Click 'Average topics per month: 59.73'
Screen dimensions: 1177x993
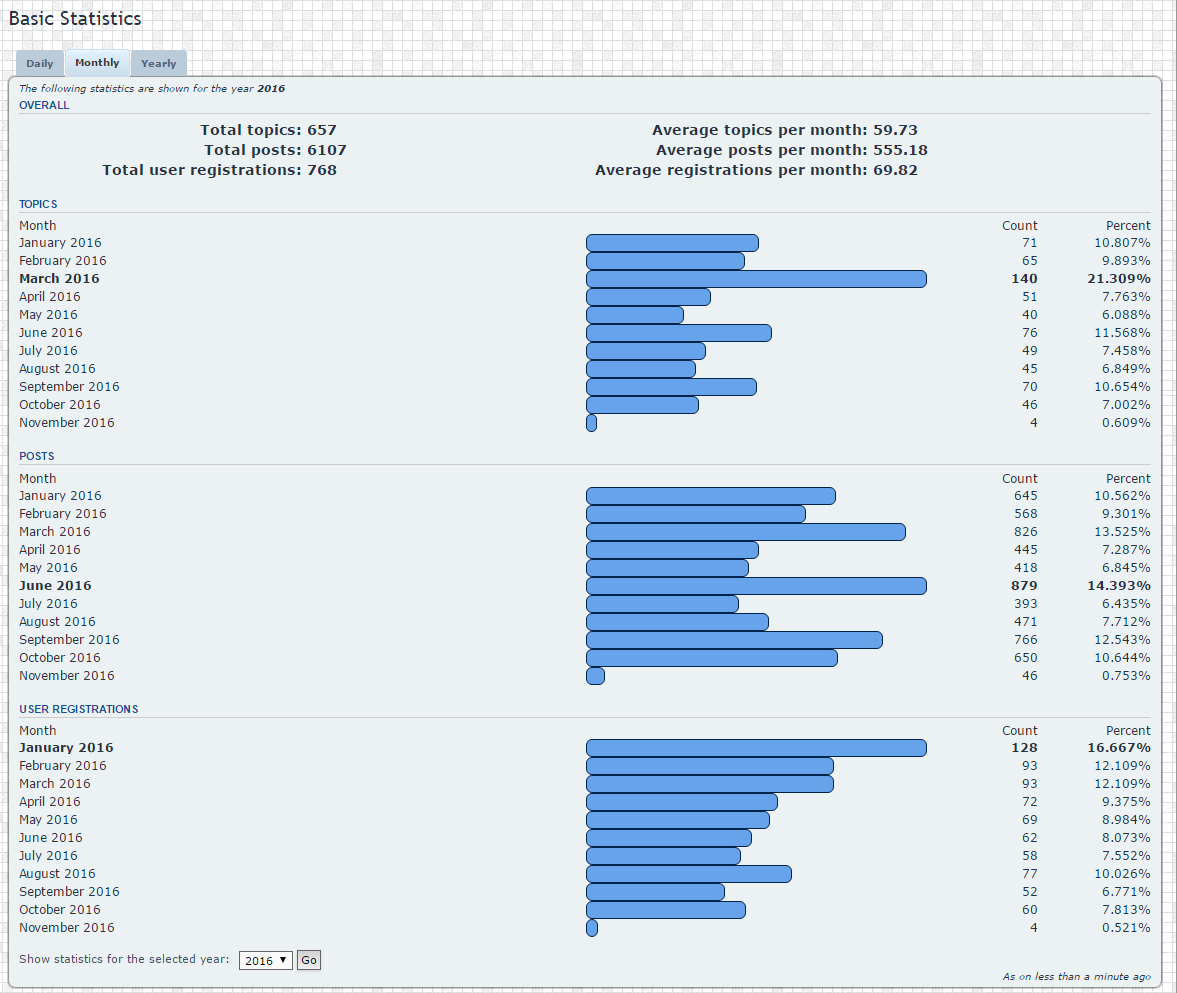(784, 130)
